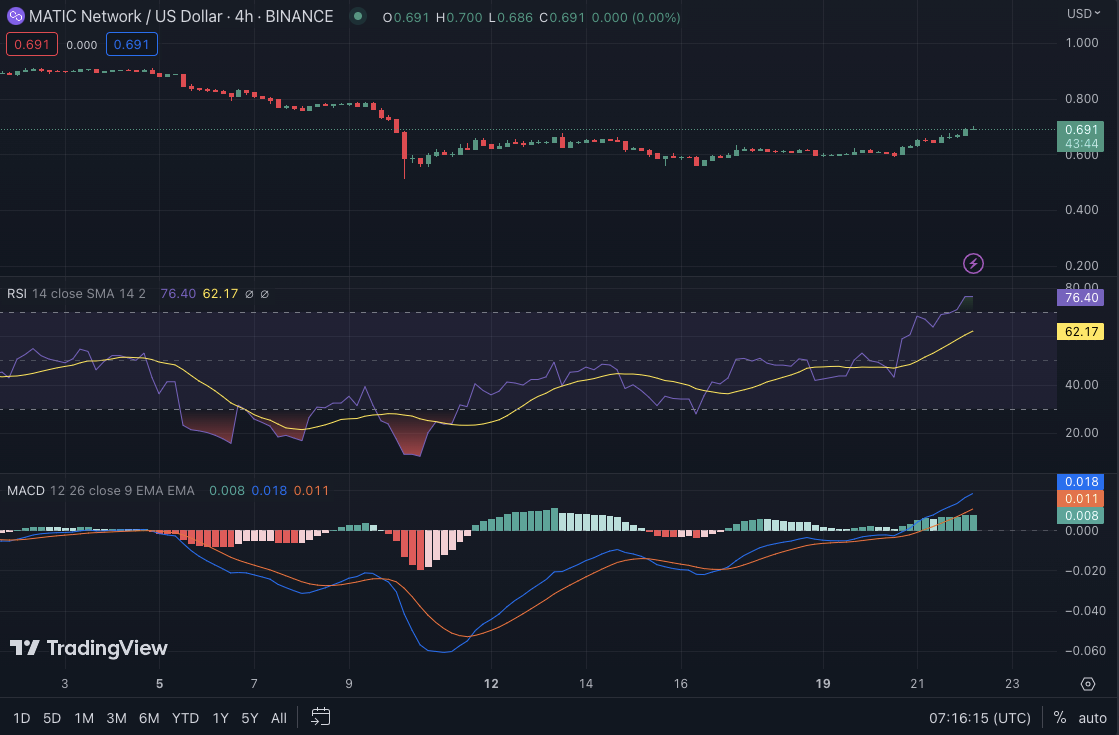1119x735 pixels.
Task: Click the 07:16:15 (UTC) clock
Action: coord(980,718)
